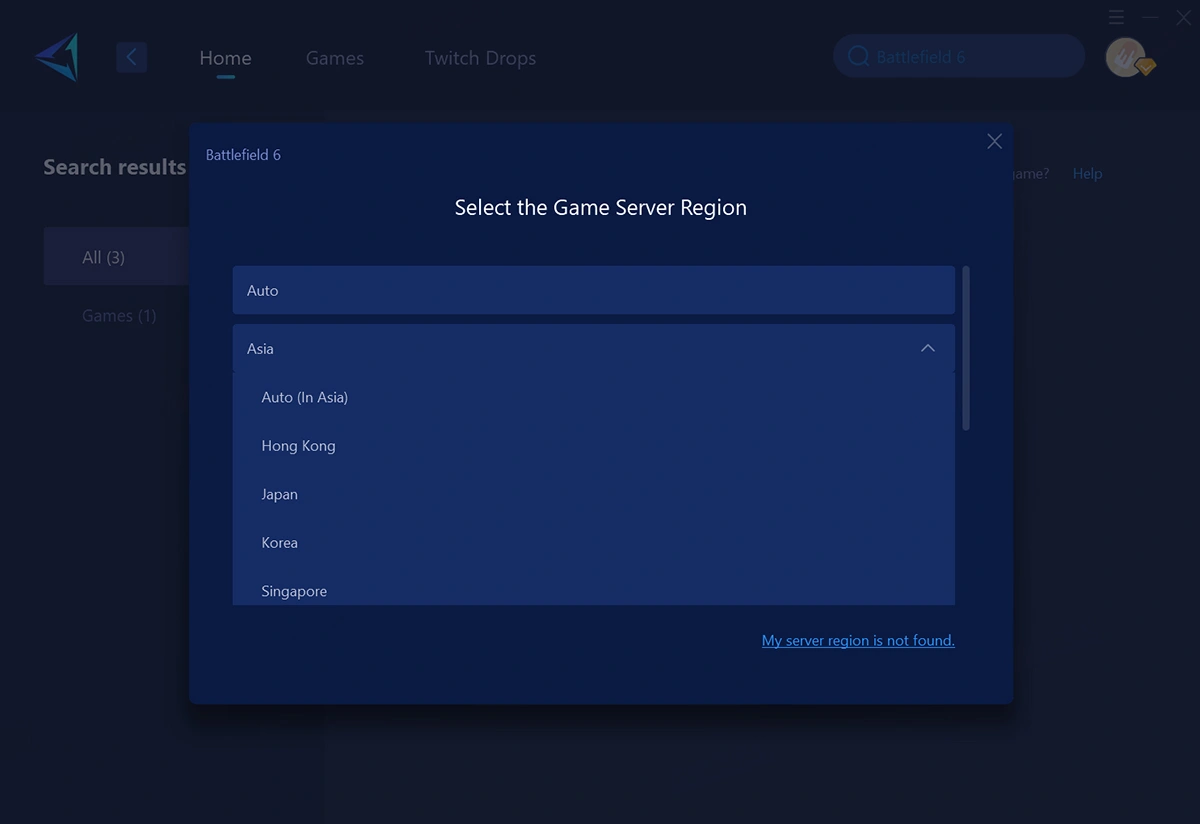Click the hamburger menu icon
1200x824 pixels.
(x=1116, y=17)
